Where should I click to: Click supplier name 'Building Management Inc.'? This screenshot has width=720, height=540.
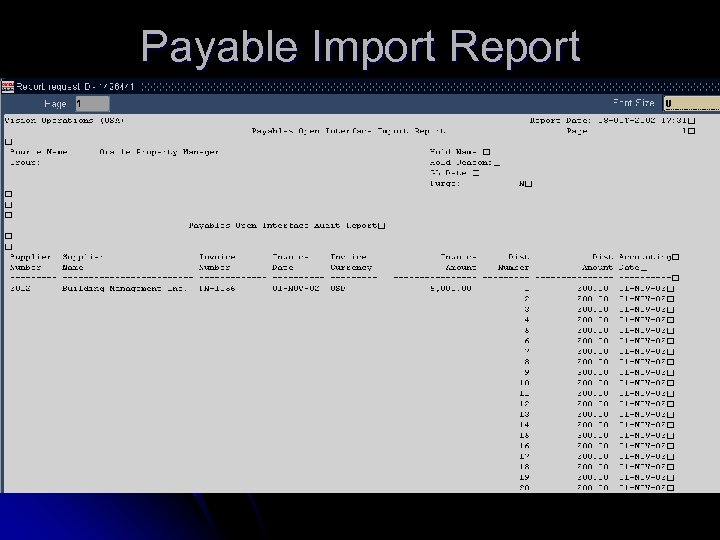point(124,288)
